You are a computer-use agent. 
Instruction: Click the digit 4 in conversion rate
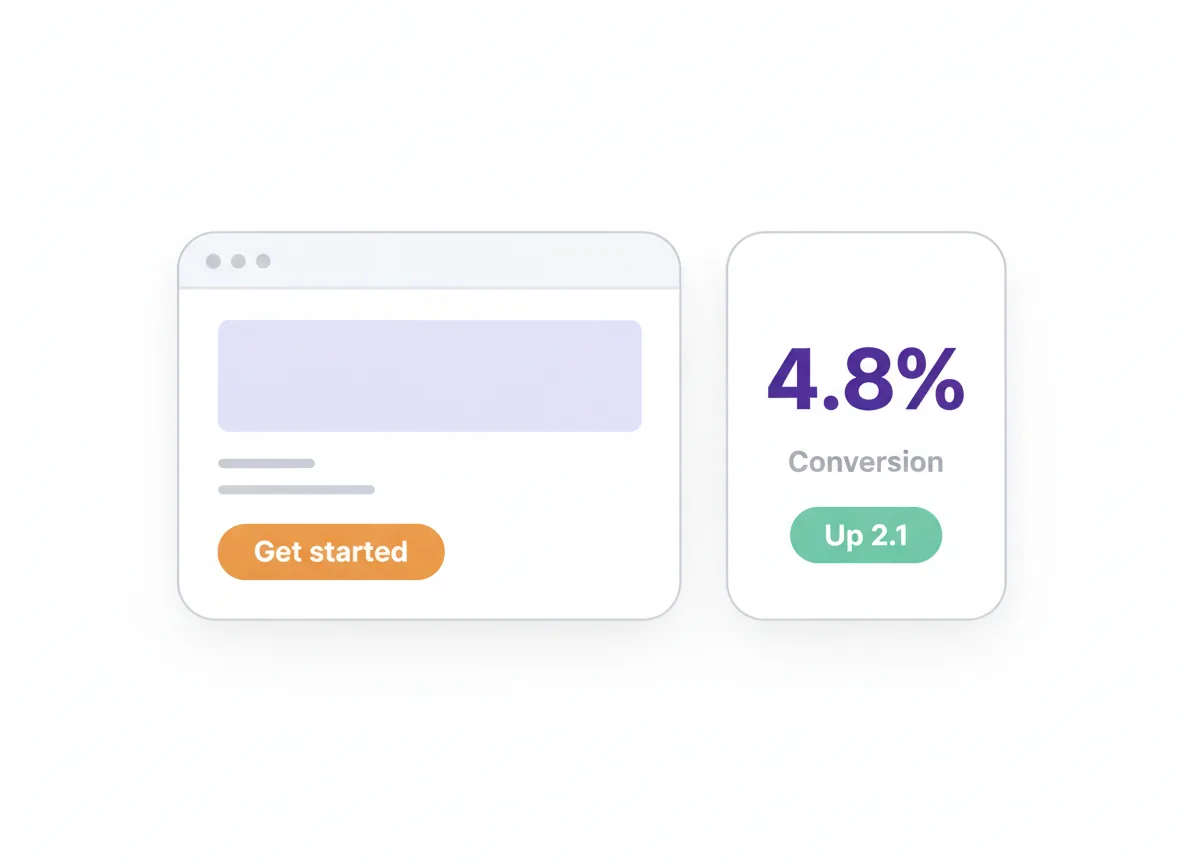click(793, 379)
